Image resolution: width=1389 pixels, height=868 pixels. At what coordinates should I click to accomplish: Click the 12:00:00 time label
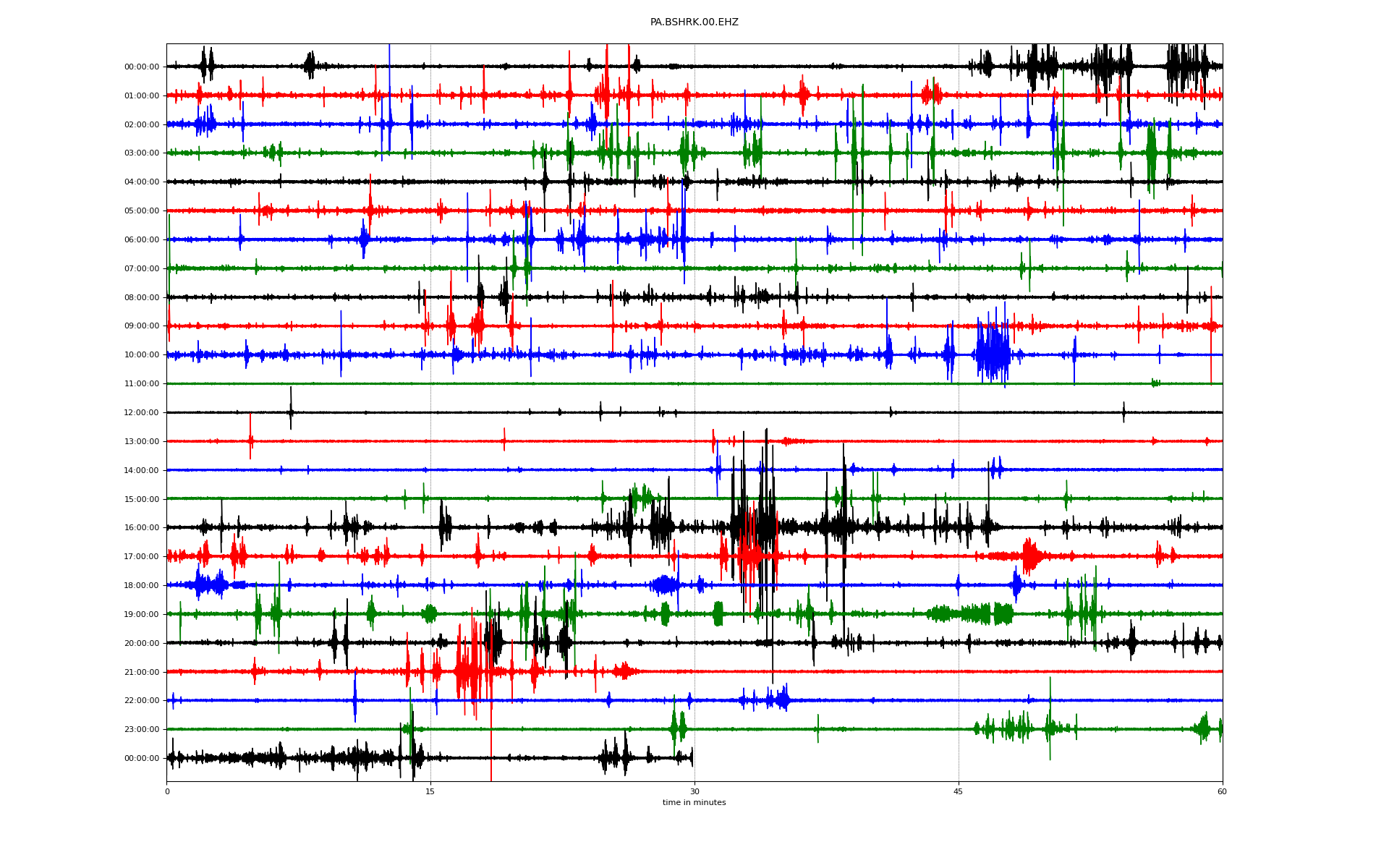[x=142, y=412]
